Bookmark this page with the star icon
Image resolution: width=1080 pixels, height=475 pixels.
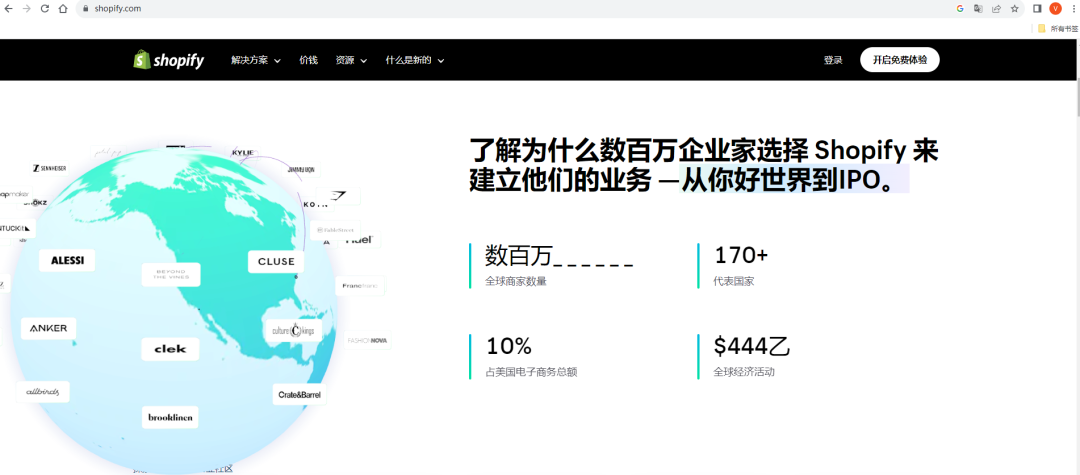[x=1015, y=9]
